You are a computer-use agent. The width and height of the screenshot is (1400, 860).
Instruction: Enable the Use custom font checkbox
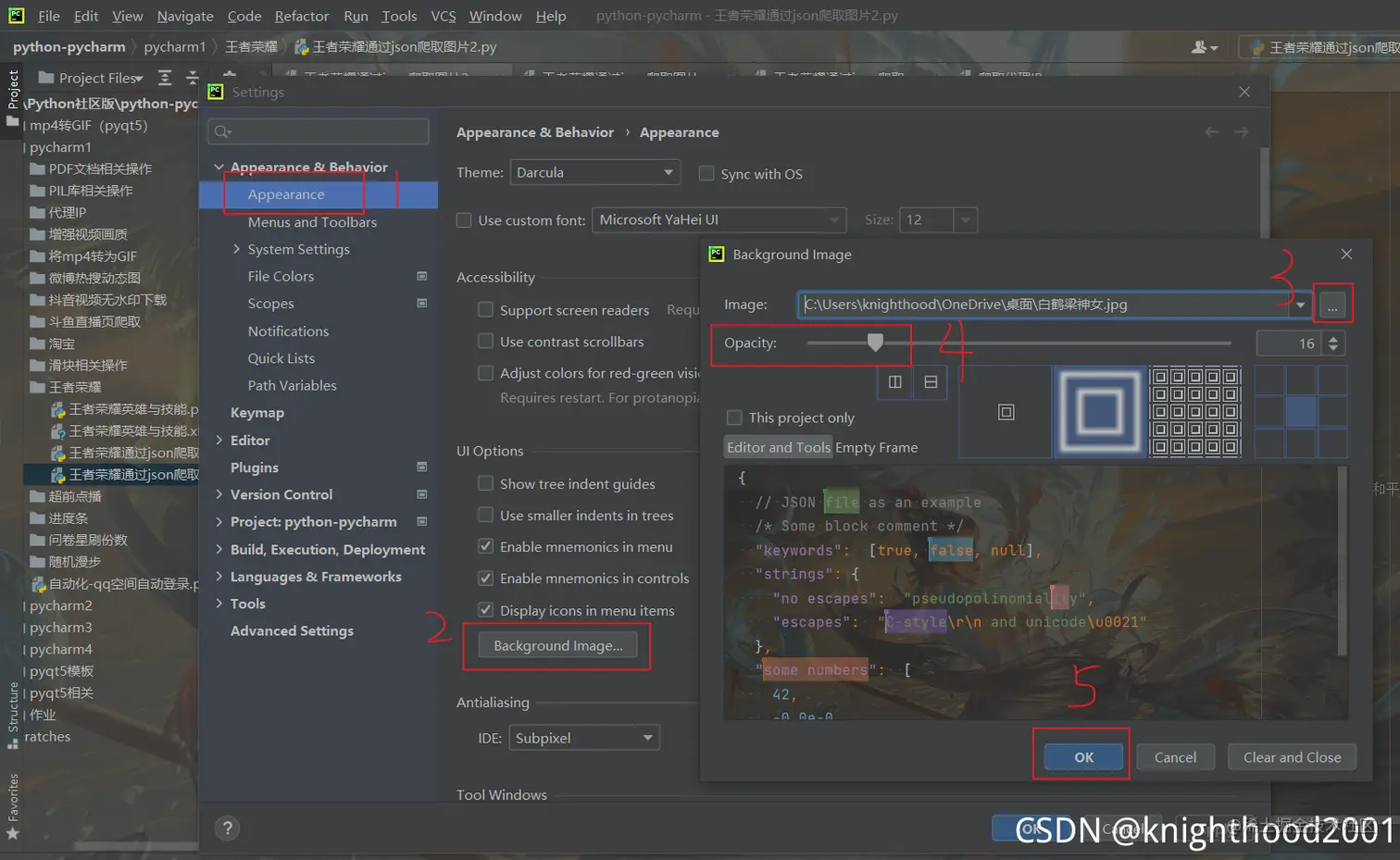[464, 220]
